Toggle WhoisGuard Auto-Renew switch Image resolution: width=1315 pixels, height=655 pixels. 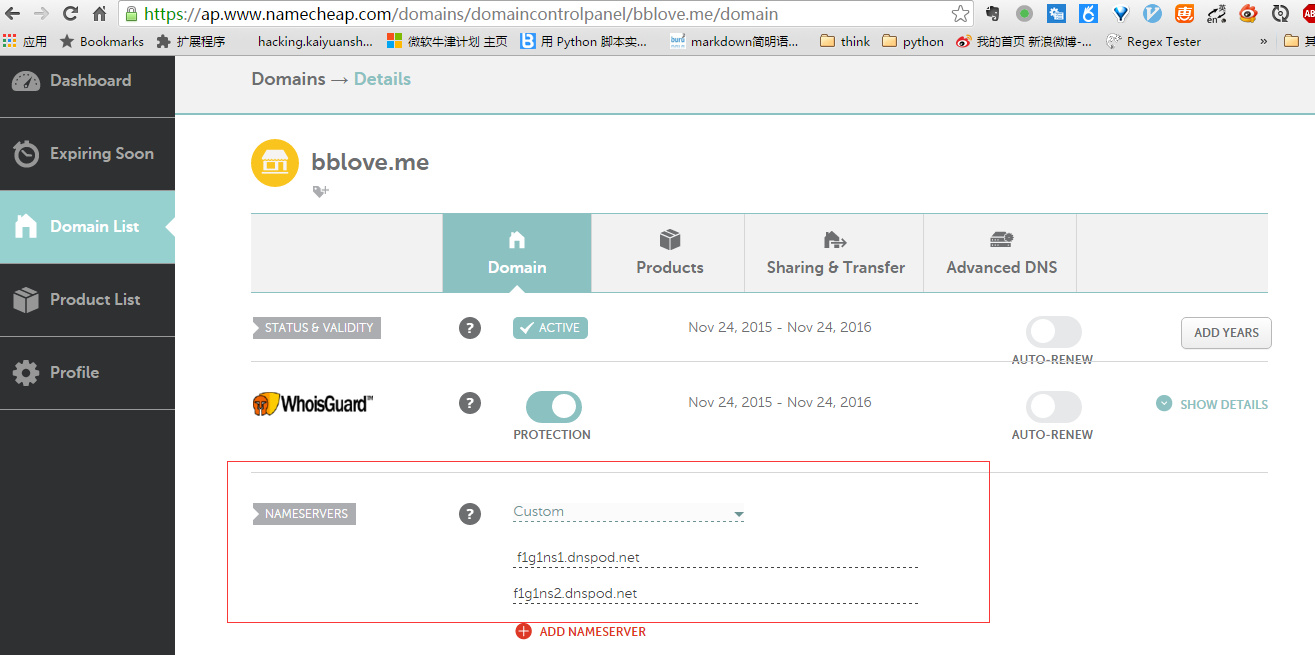coord(1053,407)
